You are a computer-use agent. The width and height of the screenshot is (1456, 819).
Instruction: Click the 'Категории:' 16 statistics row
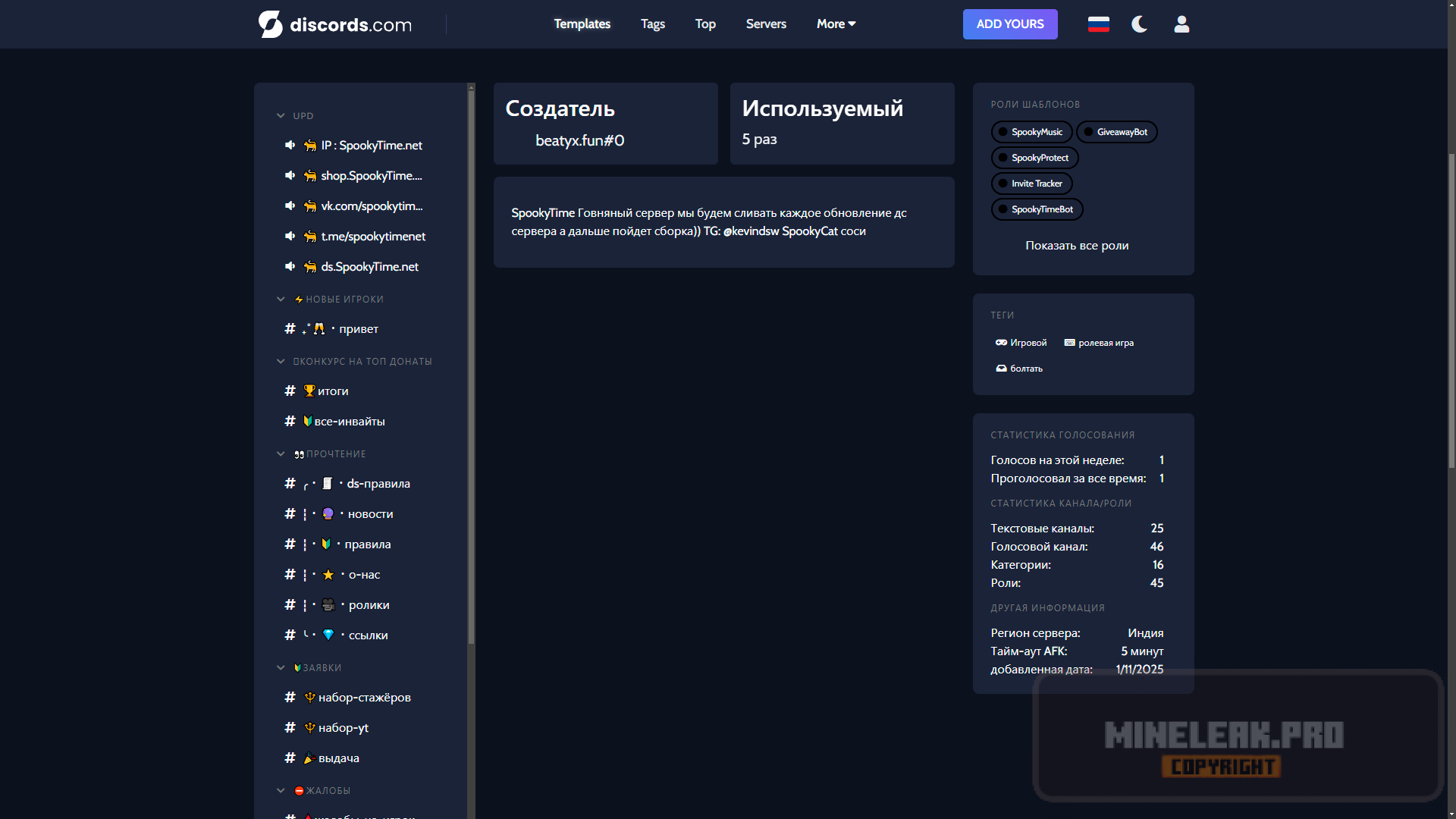1077,565
